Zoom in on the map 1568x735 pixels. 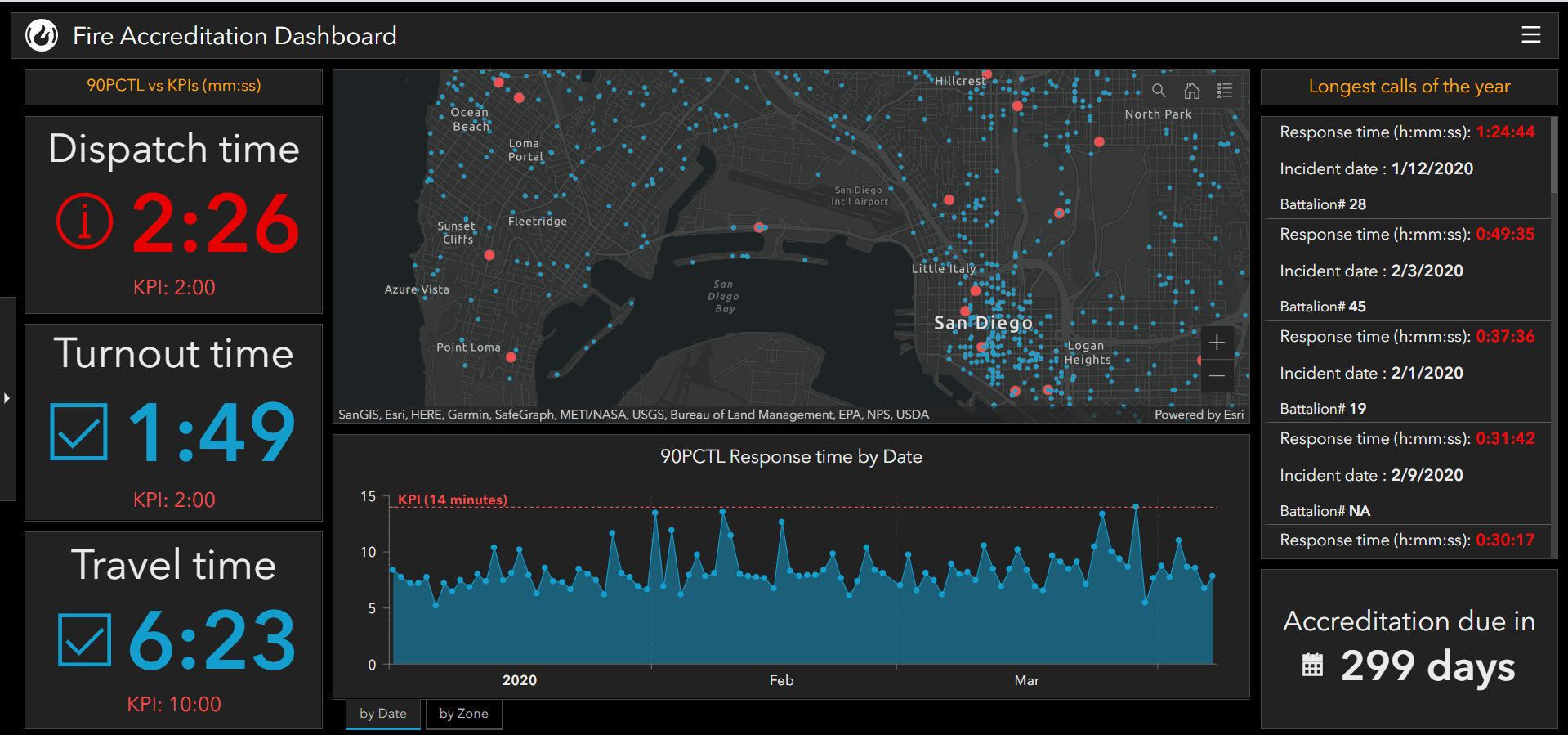pos(1217,343)
